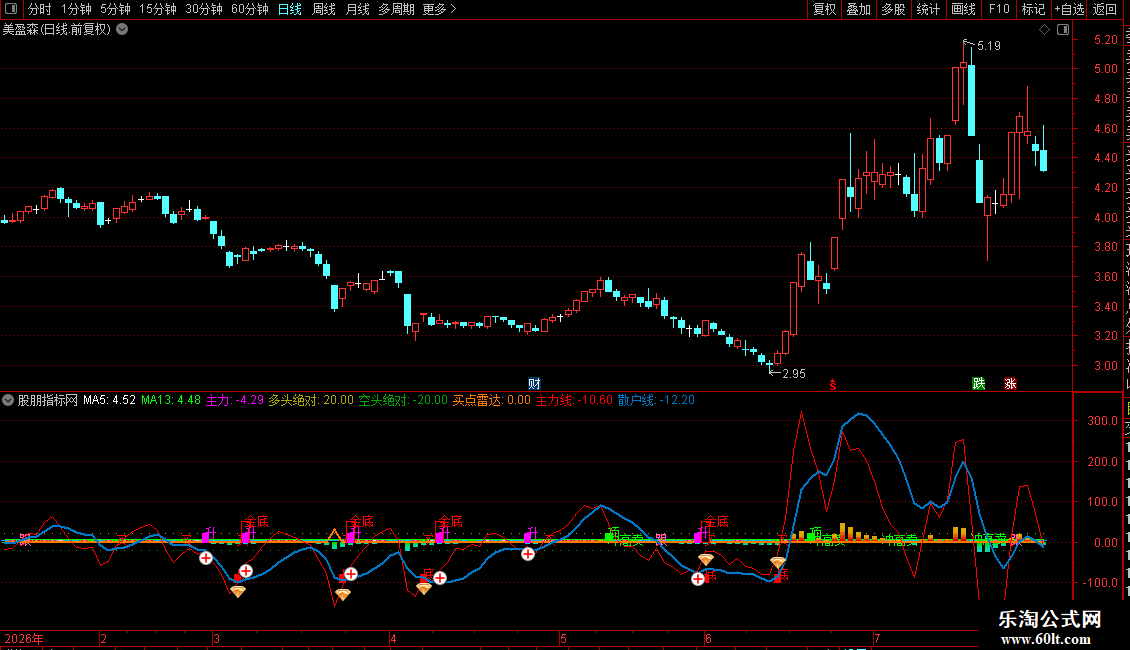Image resolution: width=1130 pixels, height=650 pixels.
Task: Click the 复权 button
Action: [824, 9]
